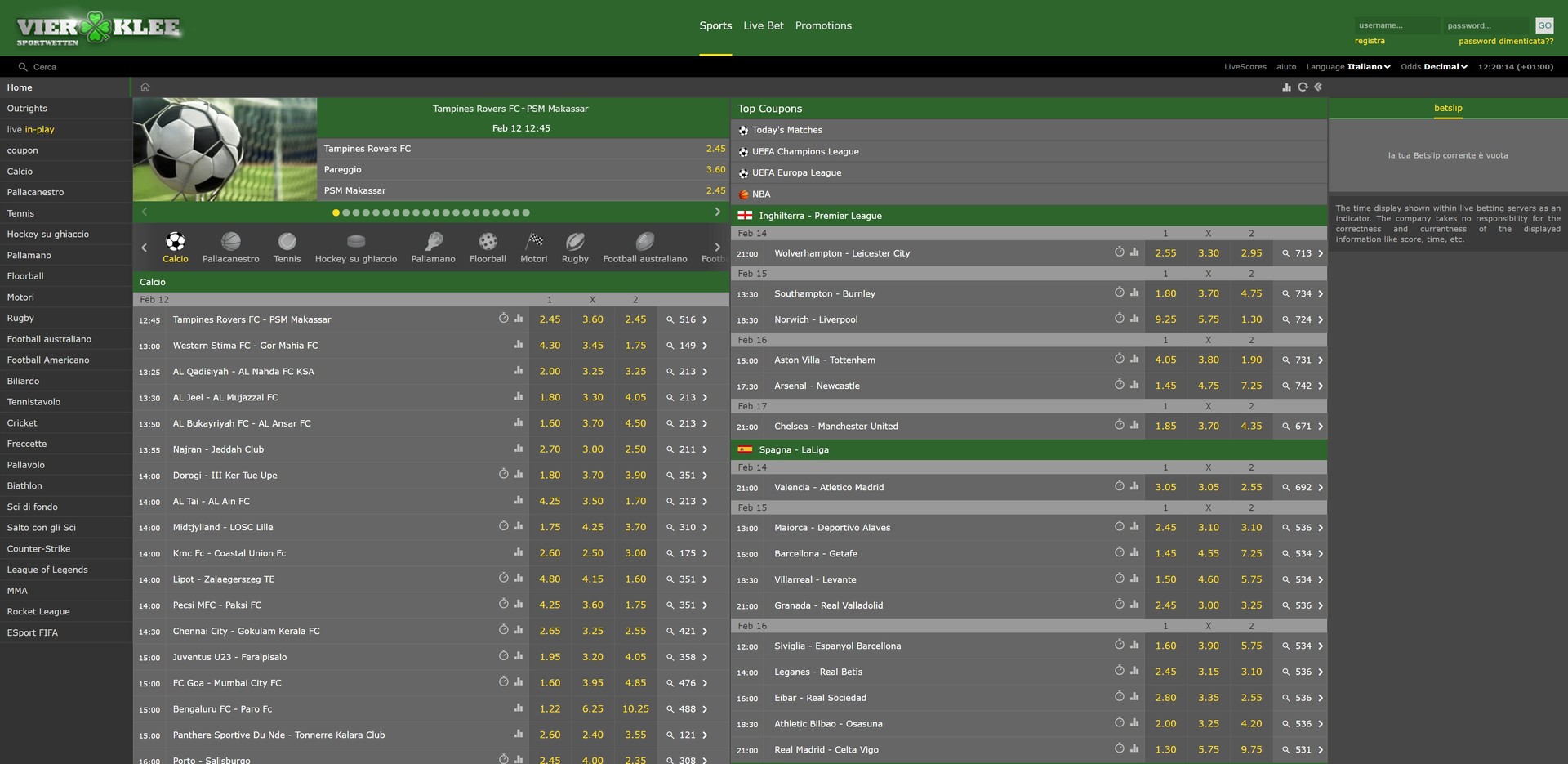Open Today's Matches coupon
1568x764 pixels.
[x=1028, y=130]
